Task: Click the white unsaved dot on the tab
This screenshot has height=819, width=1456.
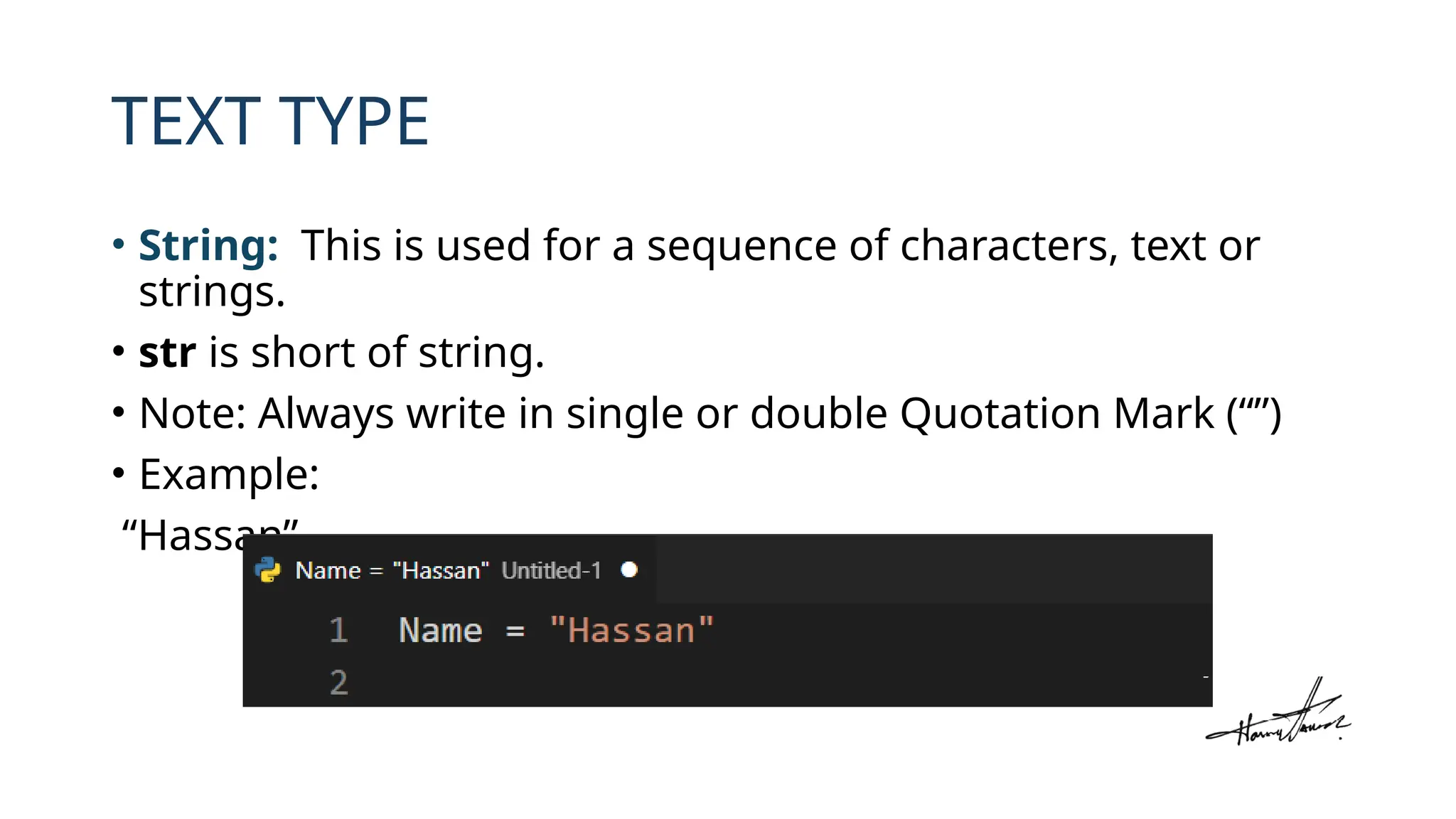Action: [629, 569]
